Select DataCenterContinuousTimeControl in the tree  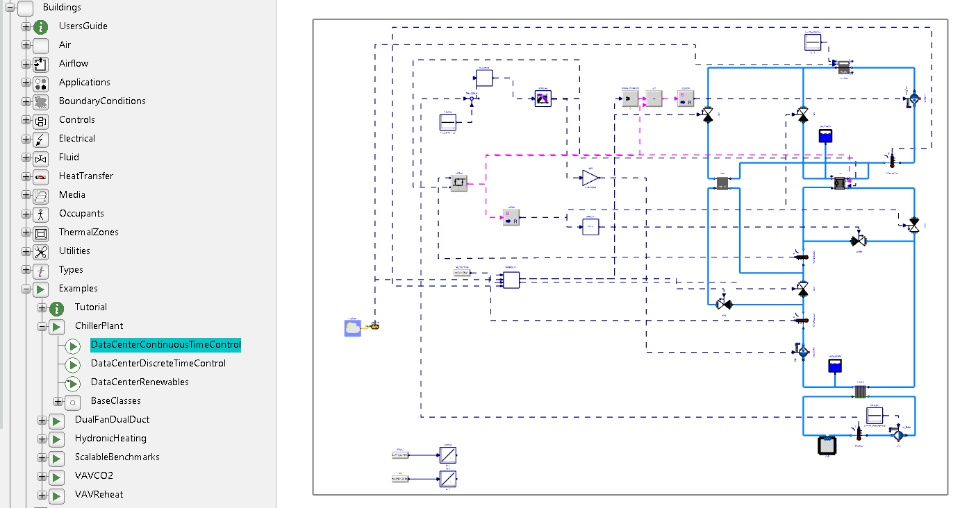pyautogui.click(x=165, y=345)
